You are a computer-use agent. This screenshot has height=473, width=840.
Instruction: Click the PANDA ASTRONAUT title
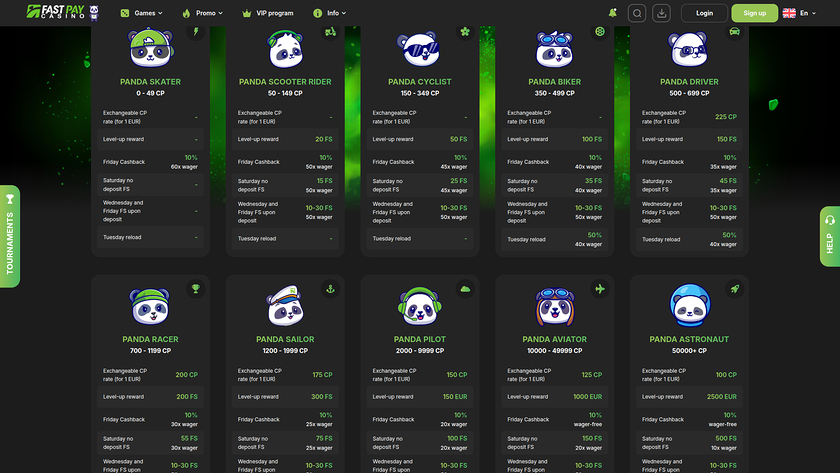coord(689,340)
